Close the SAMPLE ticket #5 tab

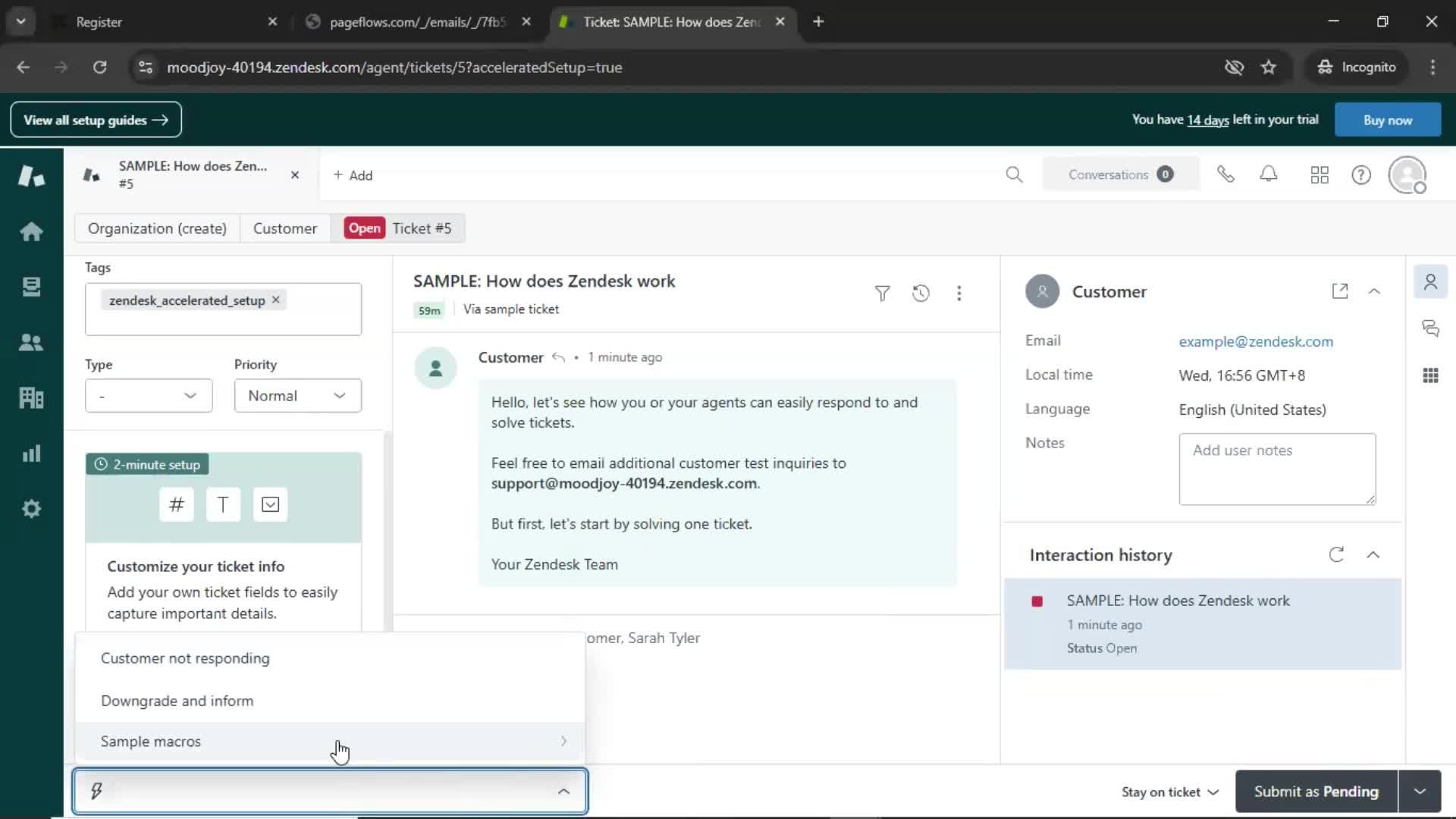pos(295,175)
